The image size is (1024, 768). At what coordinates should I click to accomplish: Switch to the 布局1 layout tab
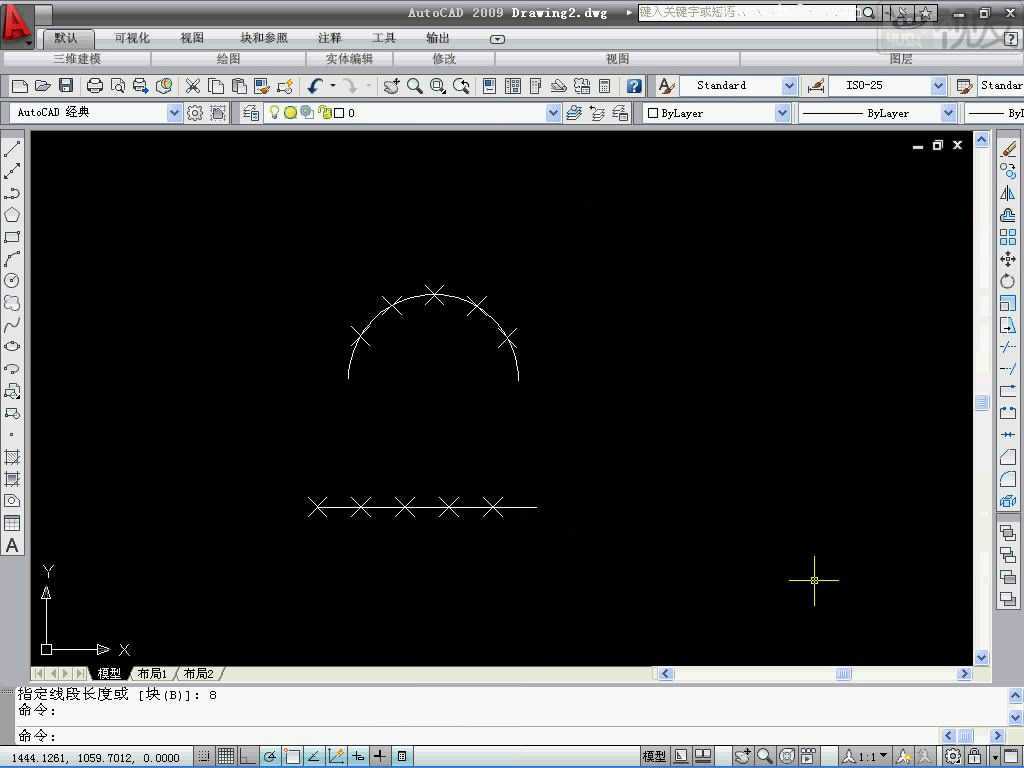click(x=152, y=673)
